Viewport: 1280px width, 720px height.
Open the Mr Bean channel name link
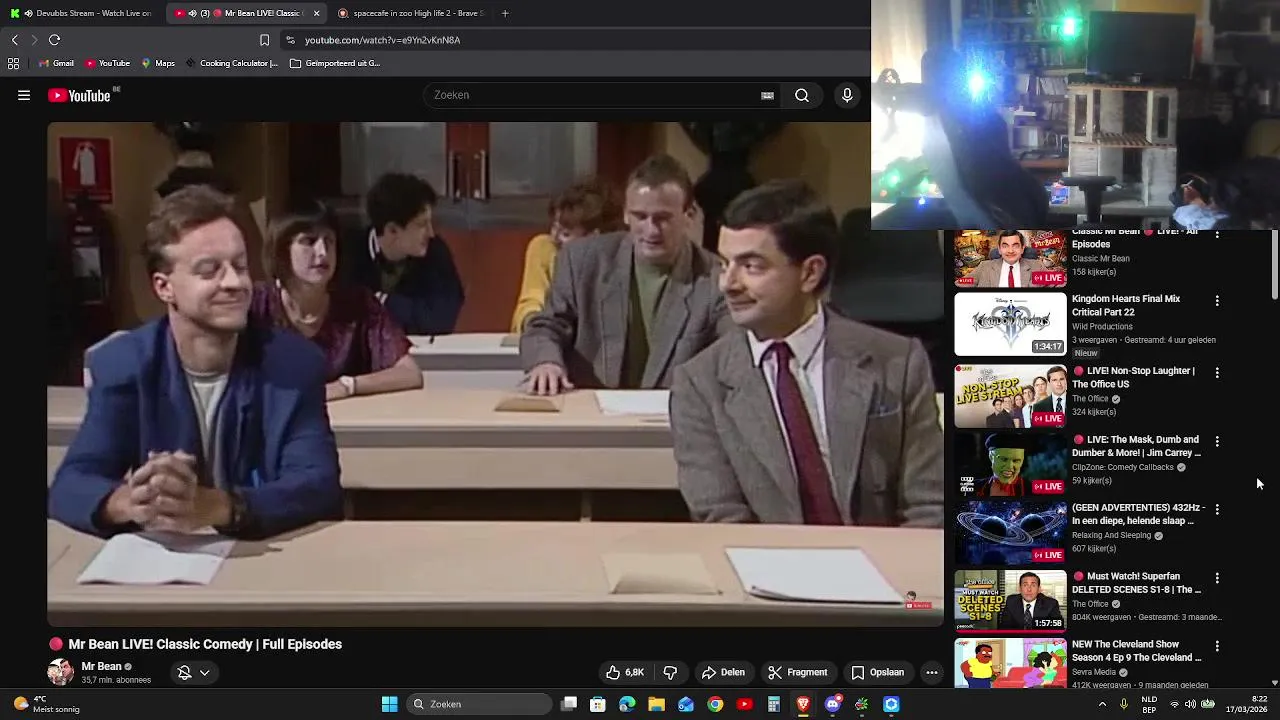coord(101,666)
